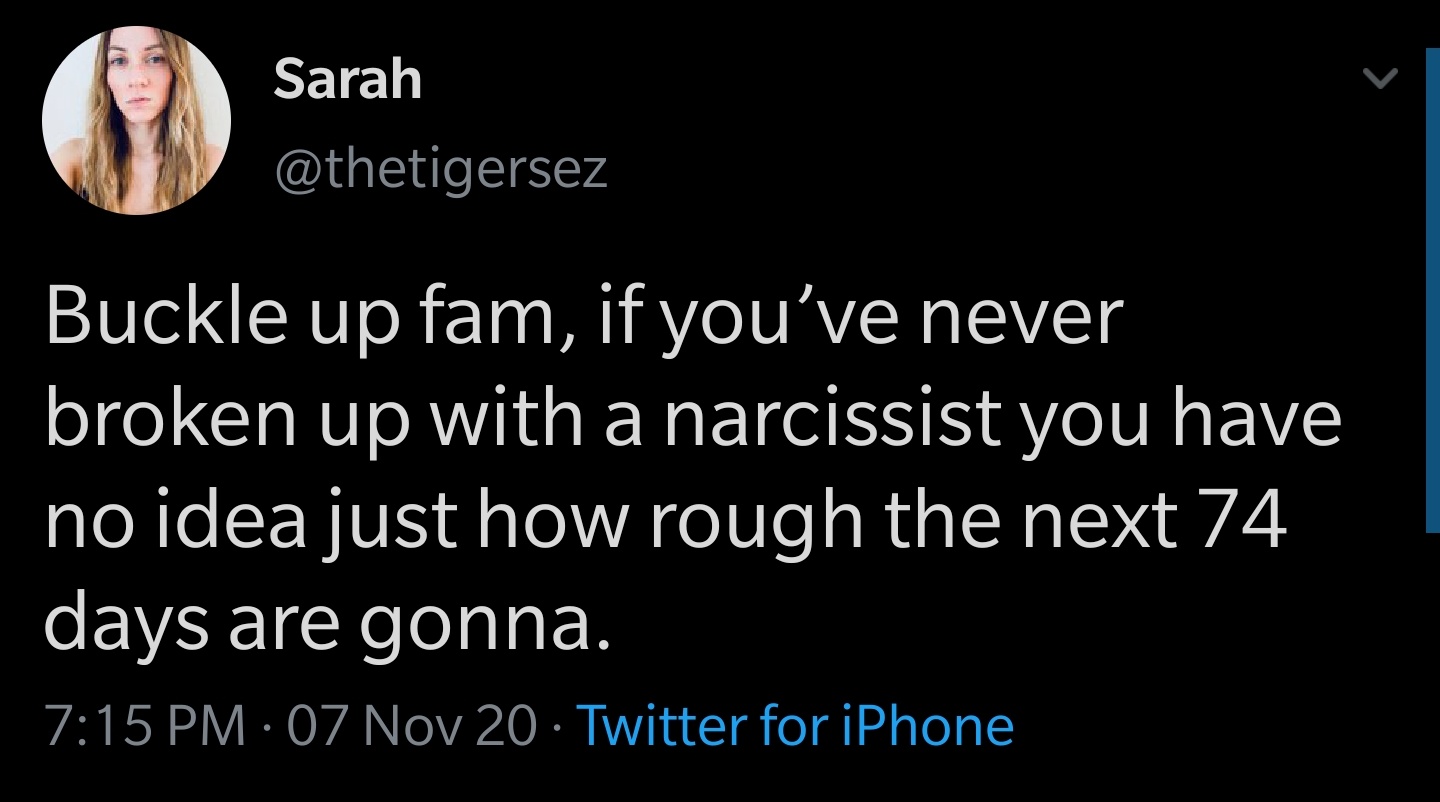Click the opening phrase "Buckle up fam"
1440x802 pixels.
(x=295, y=319)
